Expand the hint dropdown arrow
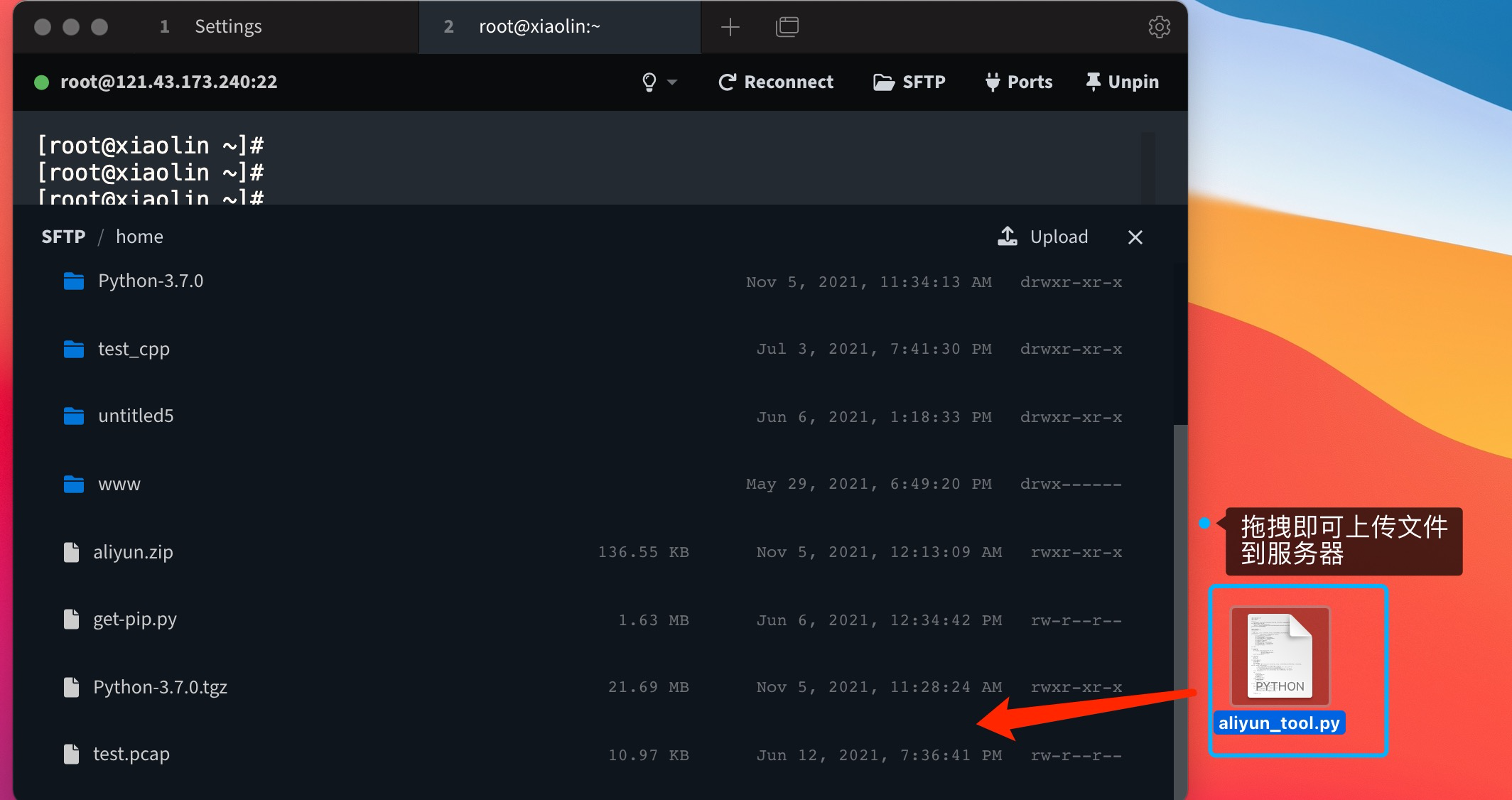The height and width of the screenshot is (800, 1512). click(675, 82)
